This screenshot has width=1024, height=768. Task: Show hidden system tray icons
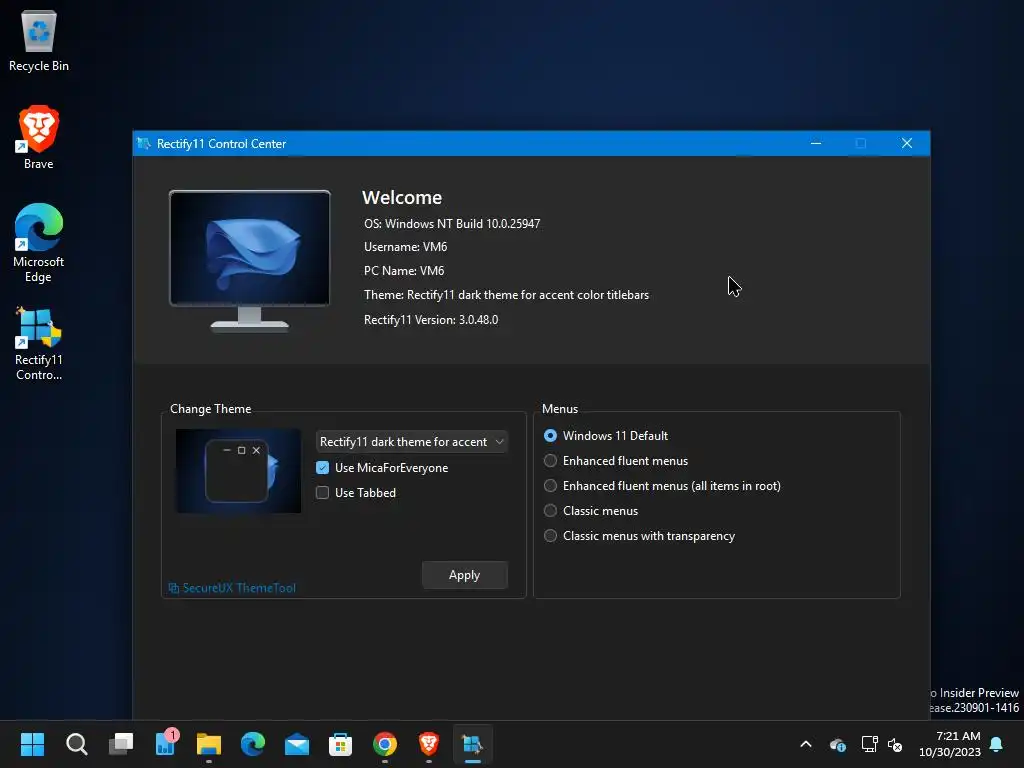click(x=806, y=744)
